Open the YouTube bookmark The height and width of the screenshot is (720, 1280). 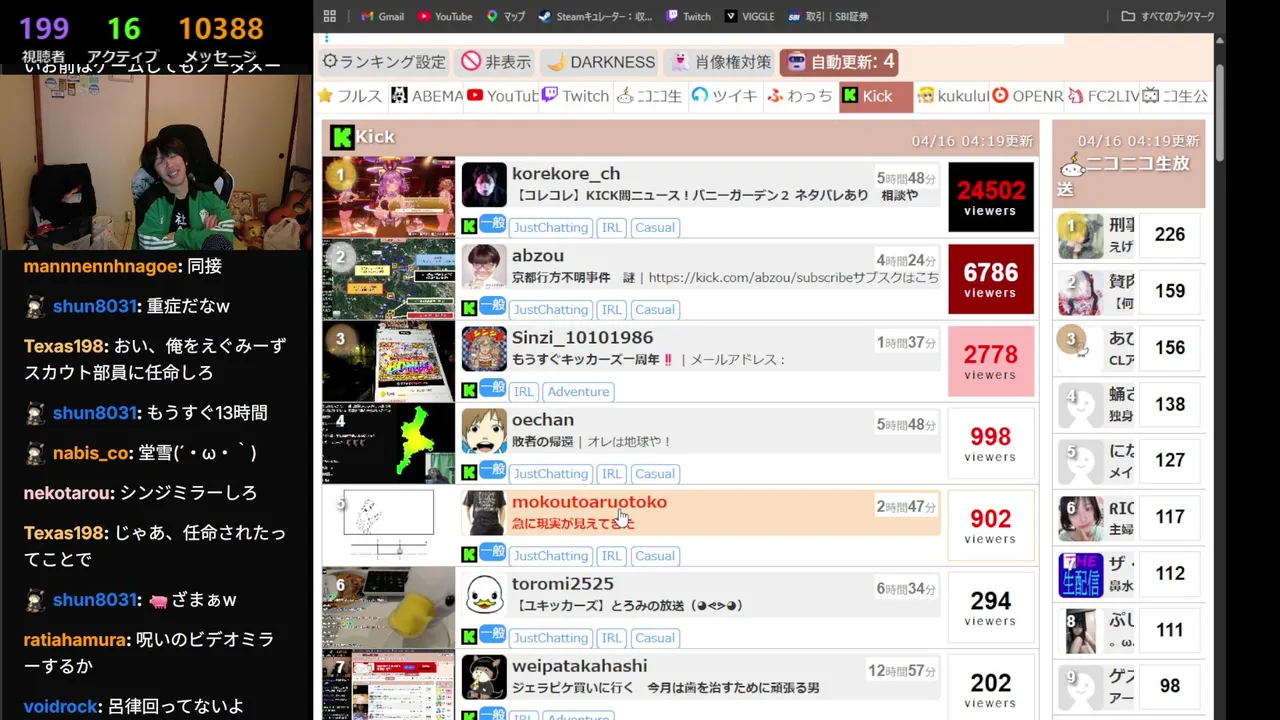(445, 16)
